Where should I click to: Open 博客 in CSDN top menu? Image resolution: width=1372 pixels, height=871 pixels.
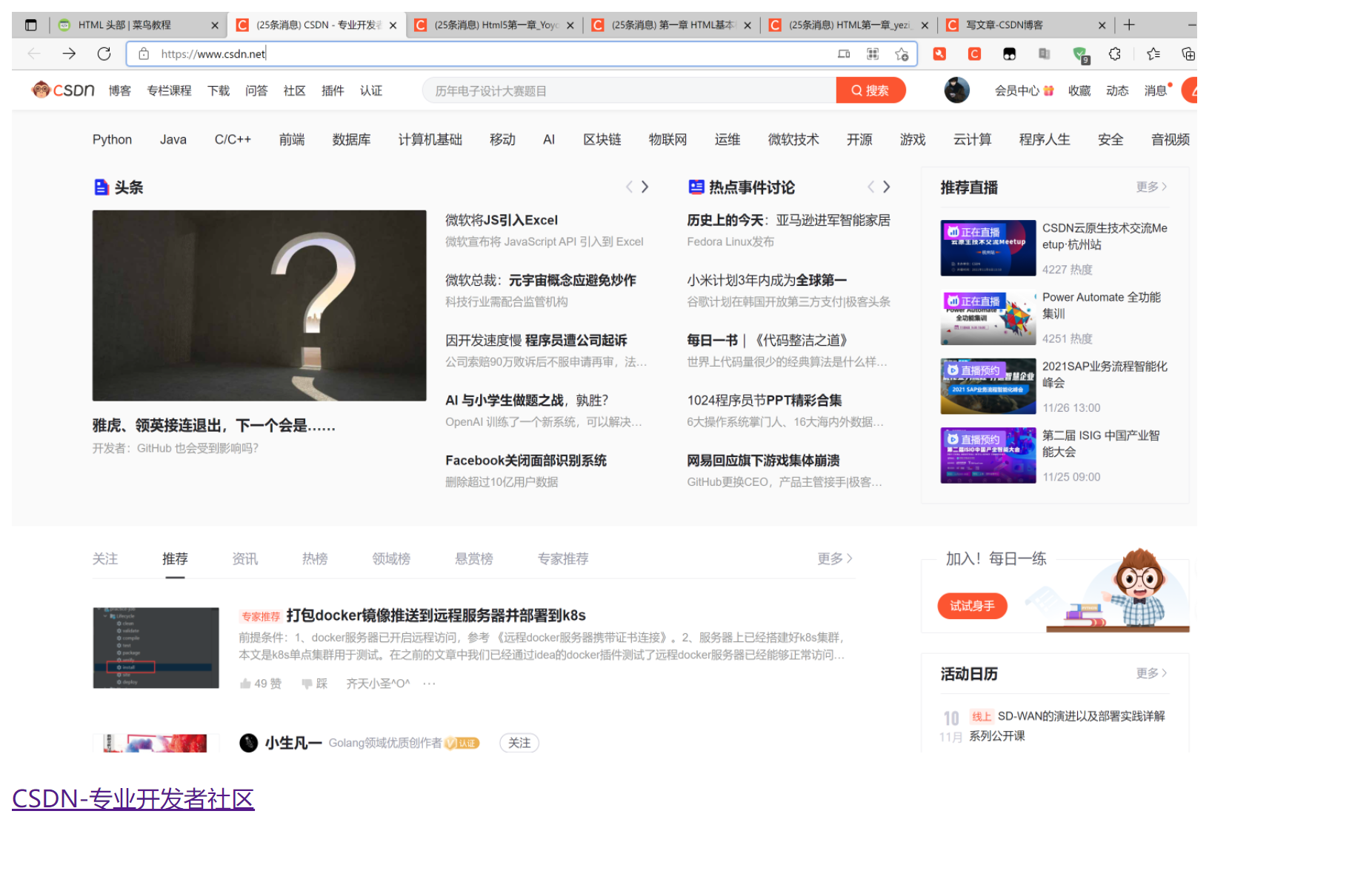(120, 90)
